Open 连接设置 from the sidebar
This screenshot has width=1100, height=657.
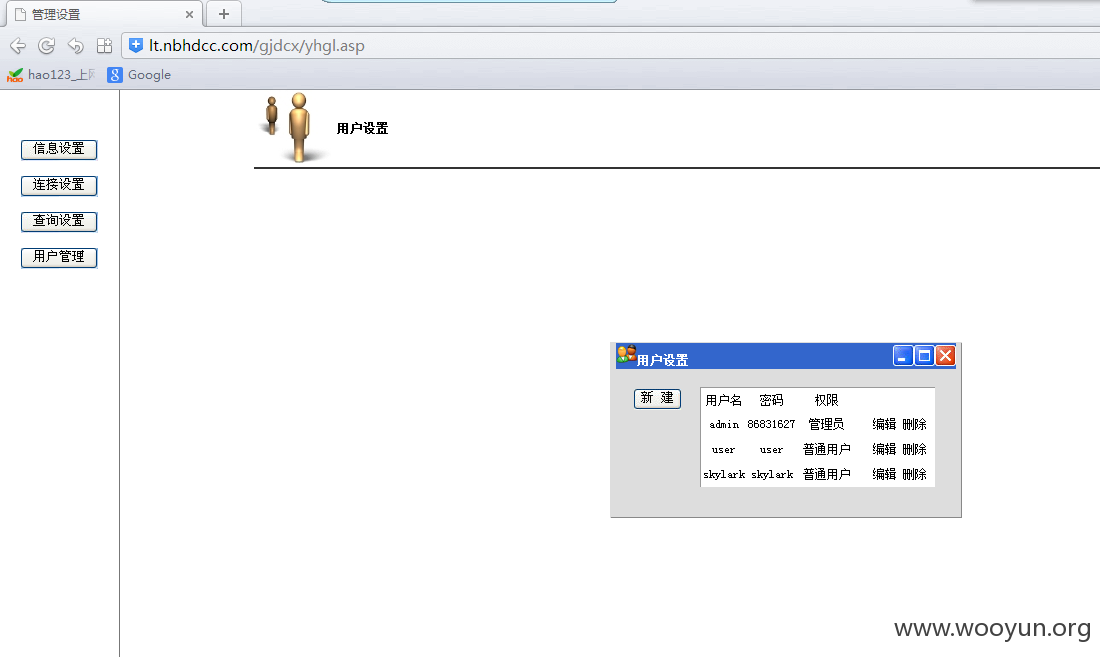point(59,185)
